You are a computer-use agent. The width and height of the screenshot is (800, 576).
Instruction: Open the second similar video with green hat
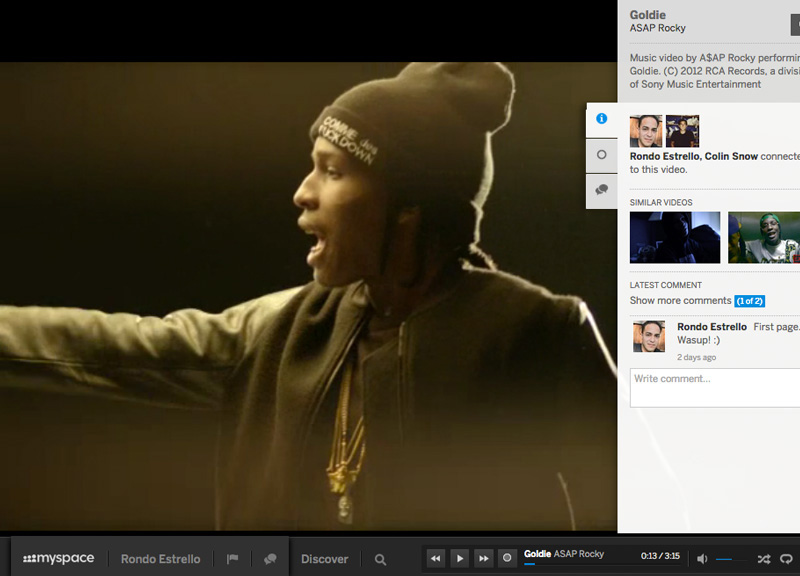[x=764, y=237]
